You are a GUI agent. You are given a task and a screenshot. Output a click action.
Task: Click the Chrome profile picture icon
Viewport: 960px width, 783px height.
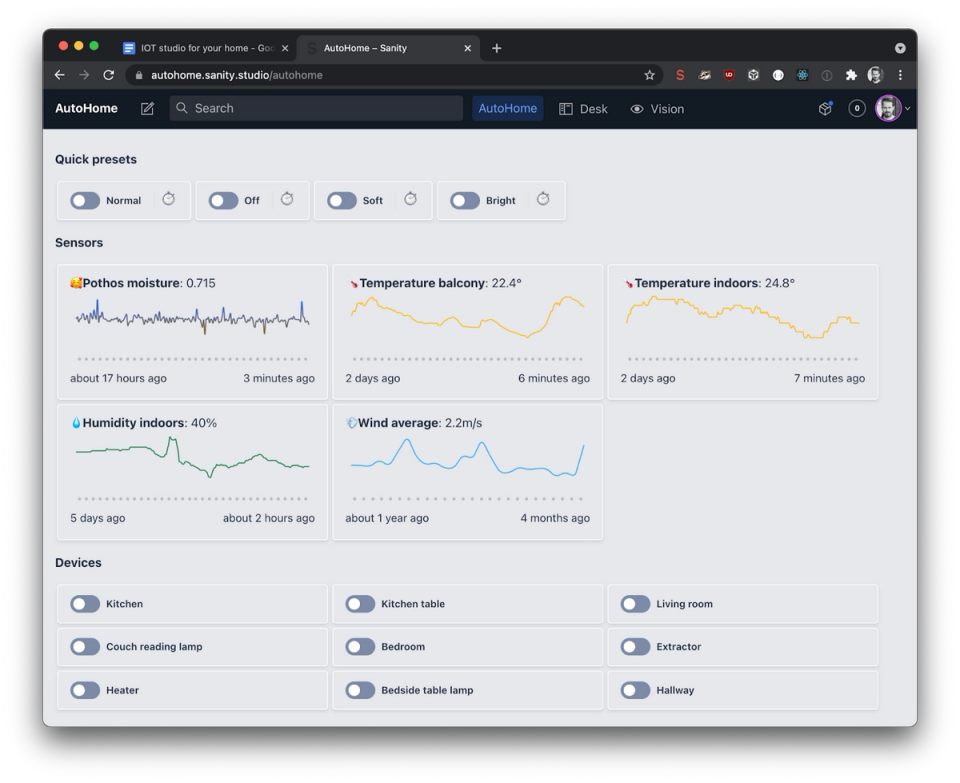pyautogui.click(x=876, y=75)
